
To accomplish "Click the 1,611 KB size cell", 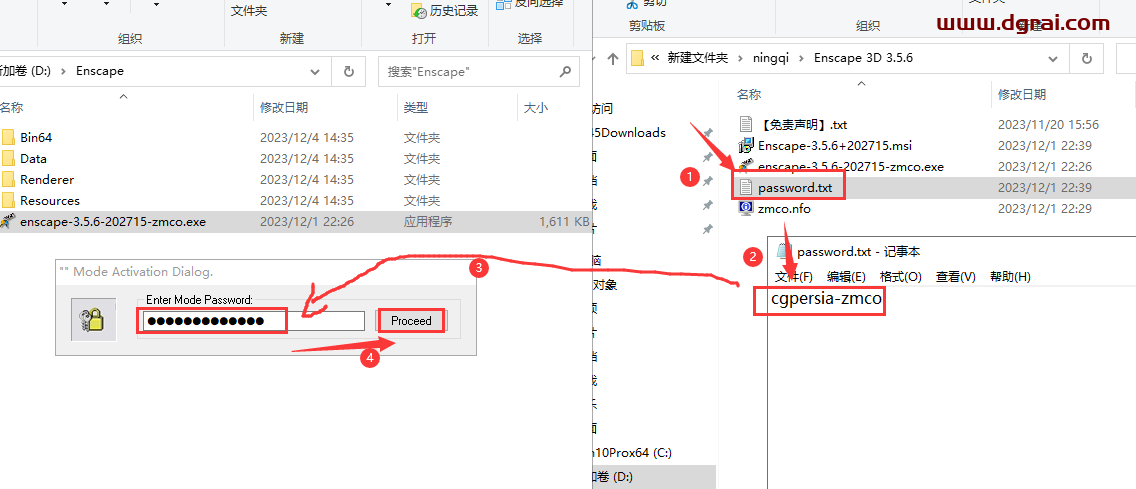I will (x=564, y=222).
